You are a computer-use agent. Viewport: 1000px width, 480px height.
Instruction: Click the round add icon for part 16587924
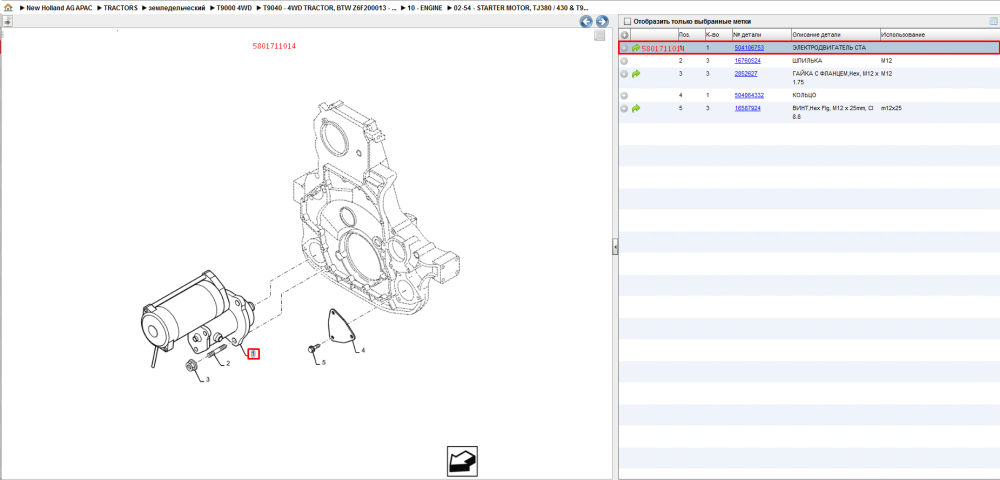(x=624, y=108)
